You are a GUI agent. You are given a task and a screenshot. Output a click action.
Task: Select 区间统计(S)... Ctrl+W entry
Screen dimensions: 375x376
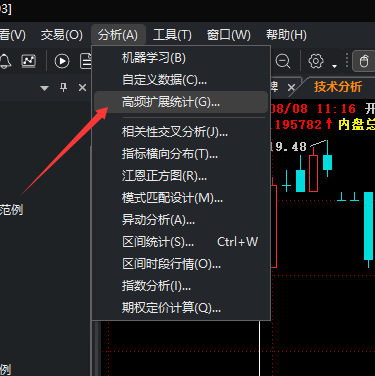181,242
